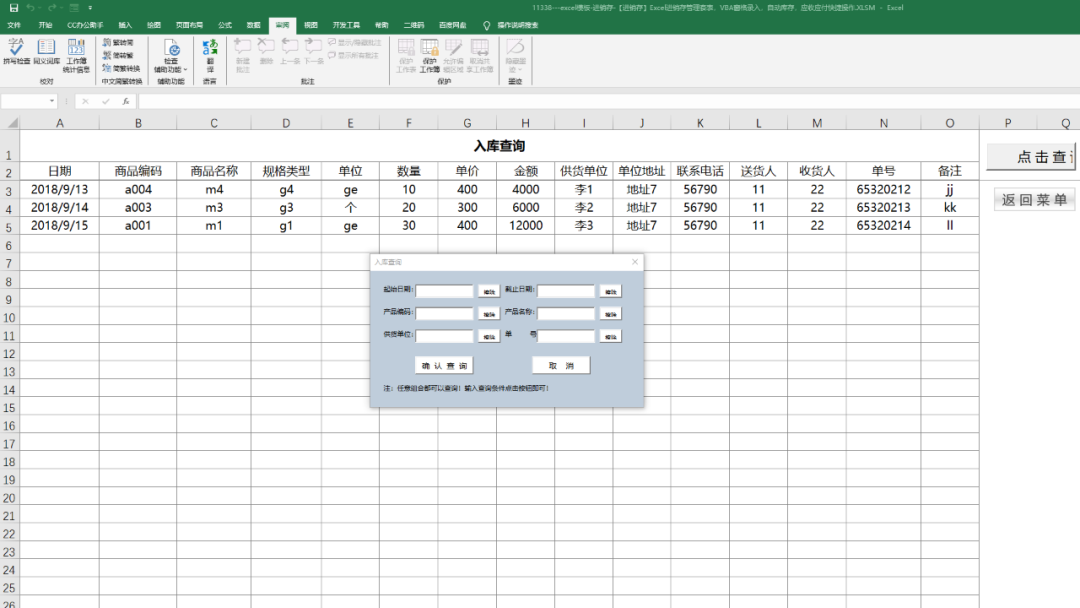
Task: Click the small button beside 产品编码 field
Action: tap(489, 314)
